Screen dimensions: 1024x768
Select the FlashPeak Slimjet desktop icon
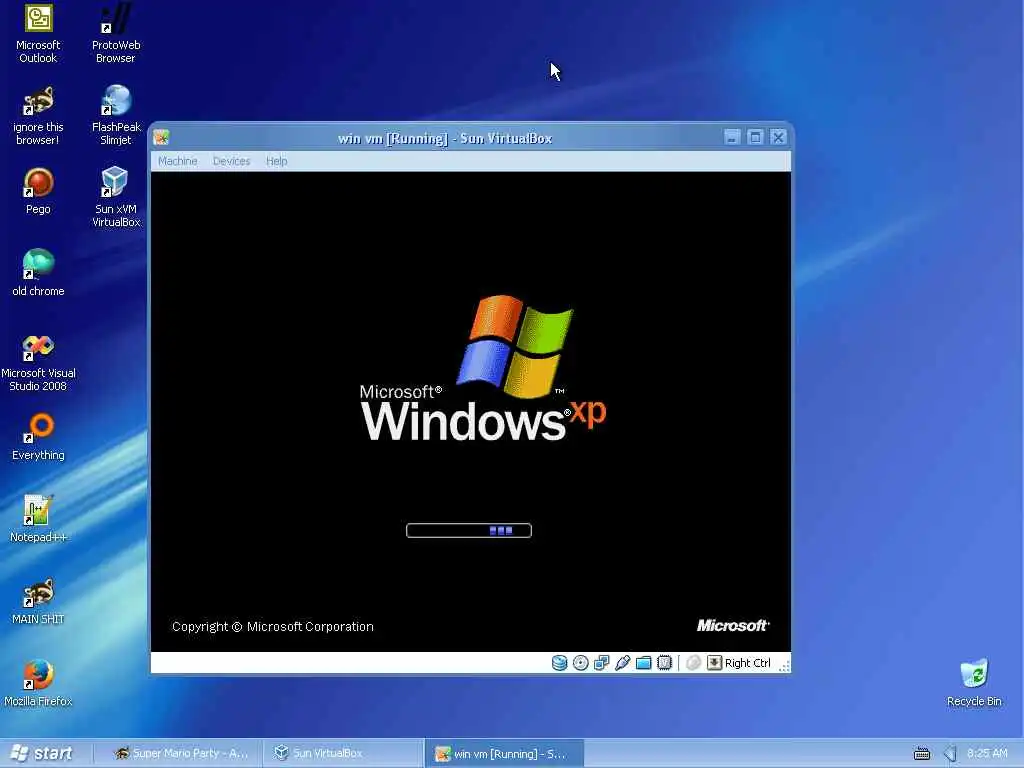pos(116,116)
